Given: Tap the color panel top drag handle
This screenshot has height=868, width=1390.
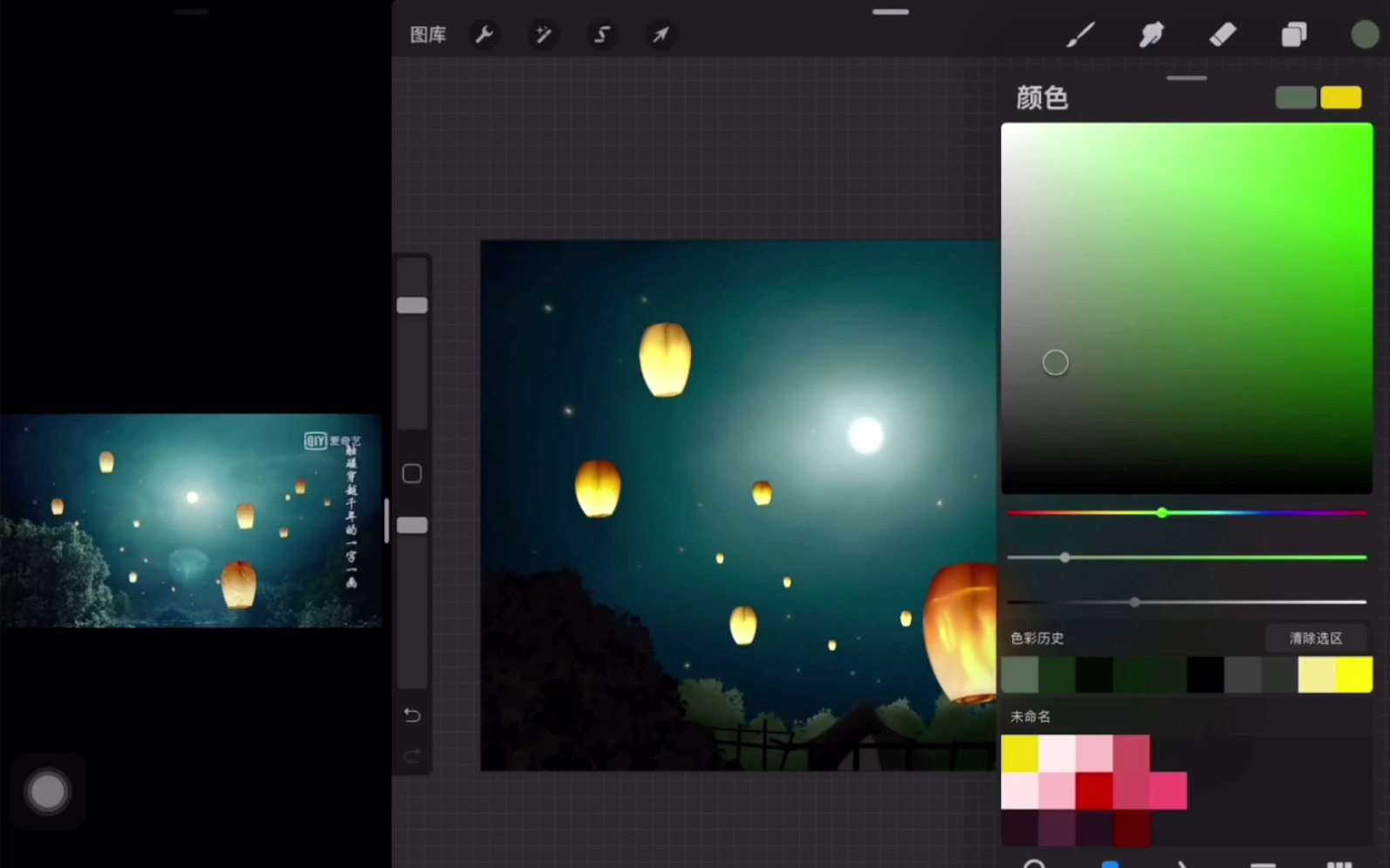Looking at the screenshot, I should 1187,78.
